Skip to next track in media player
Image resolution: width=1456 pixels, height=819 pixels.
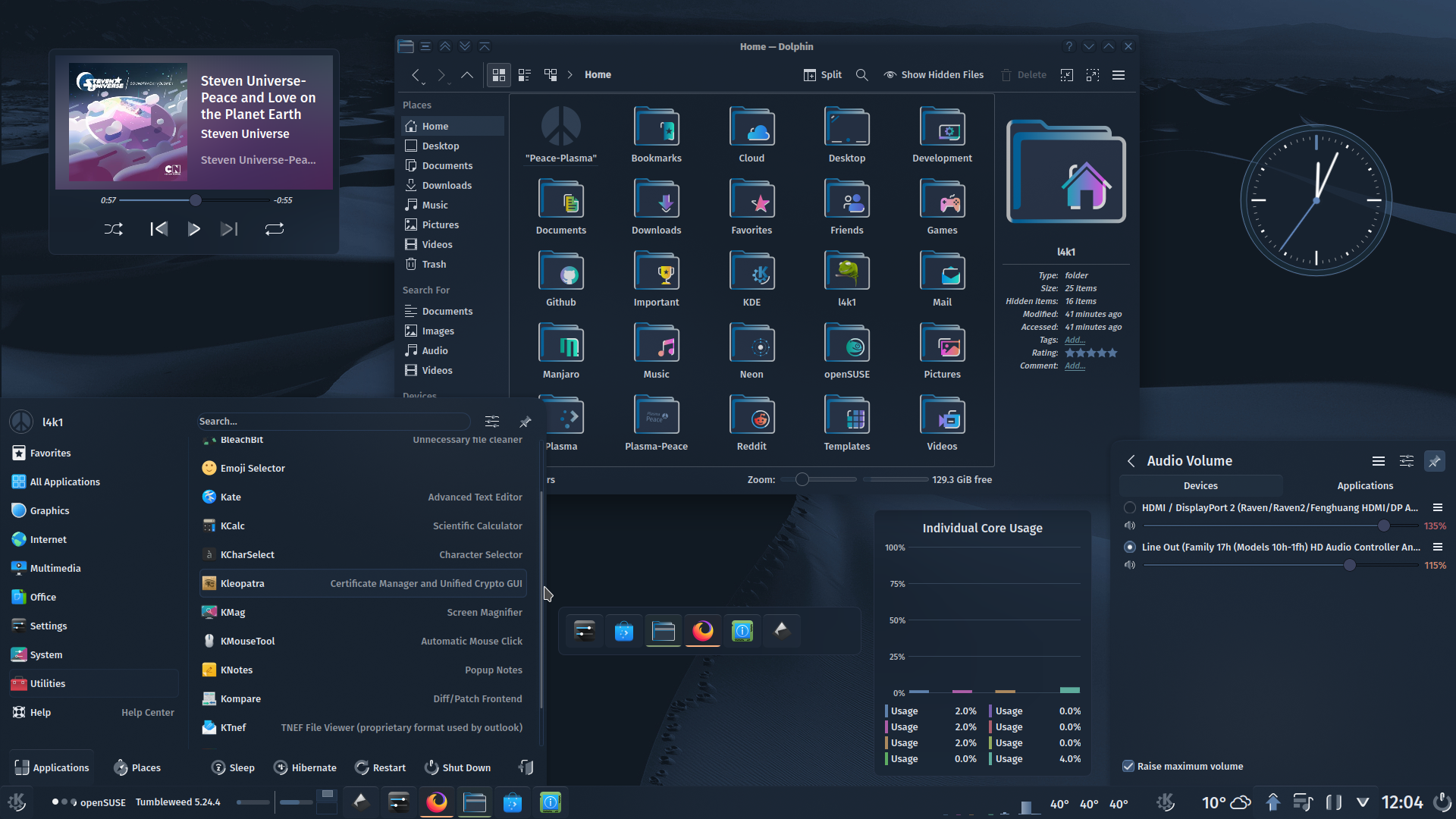(229, 229)
